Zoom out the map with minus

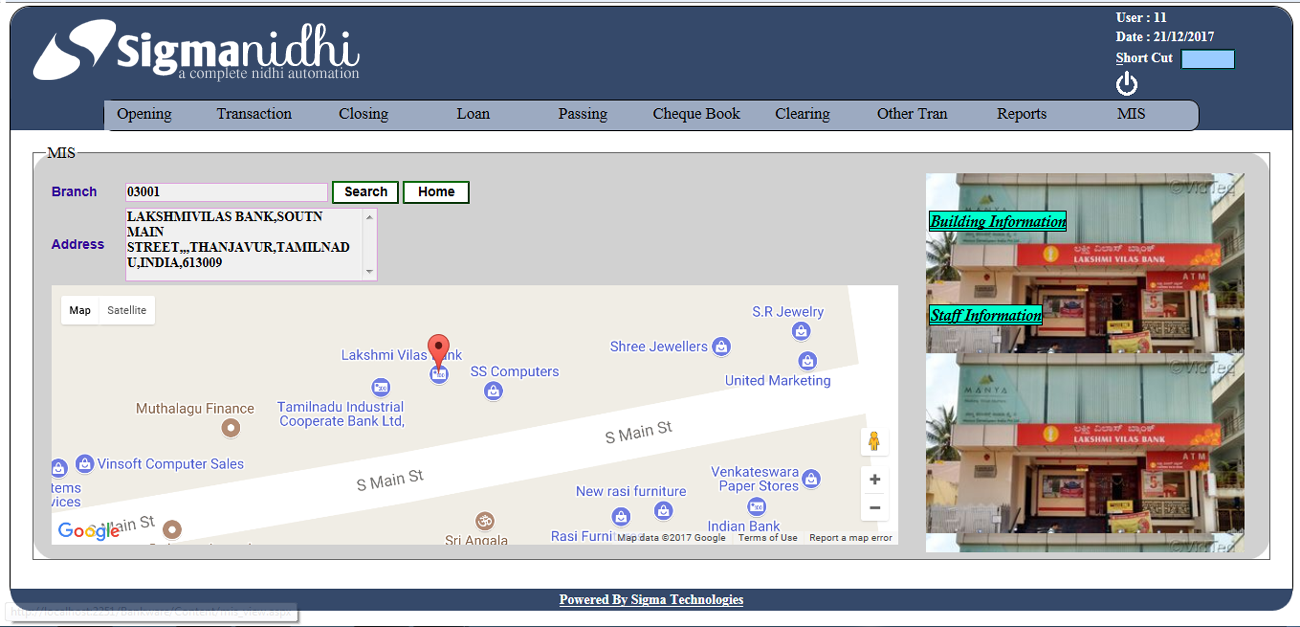click(874, 508)
